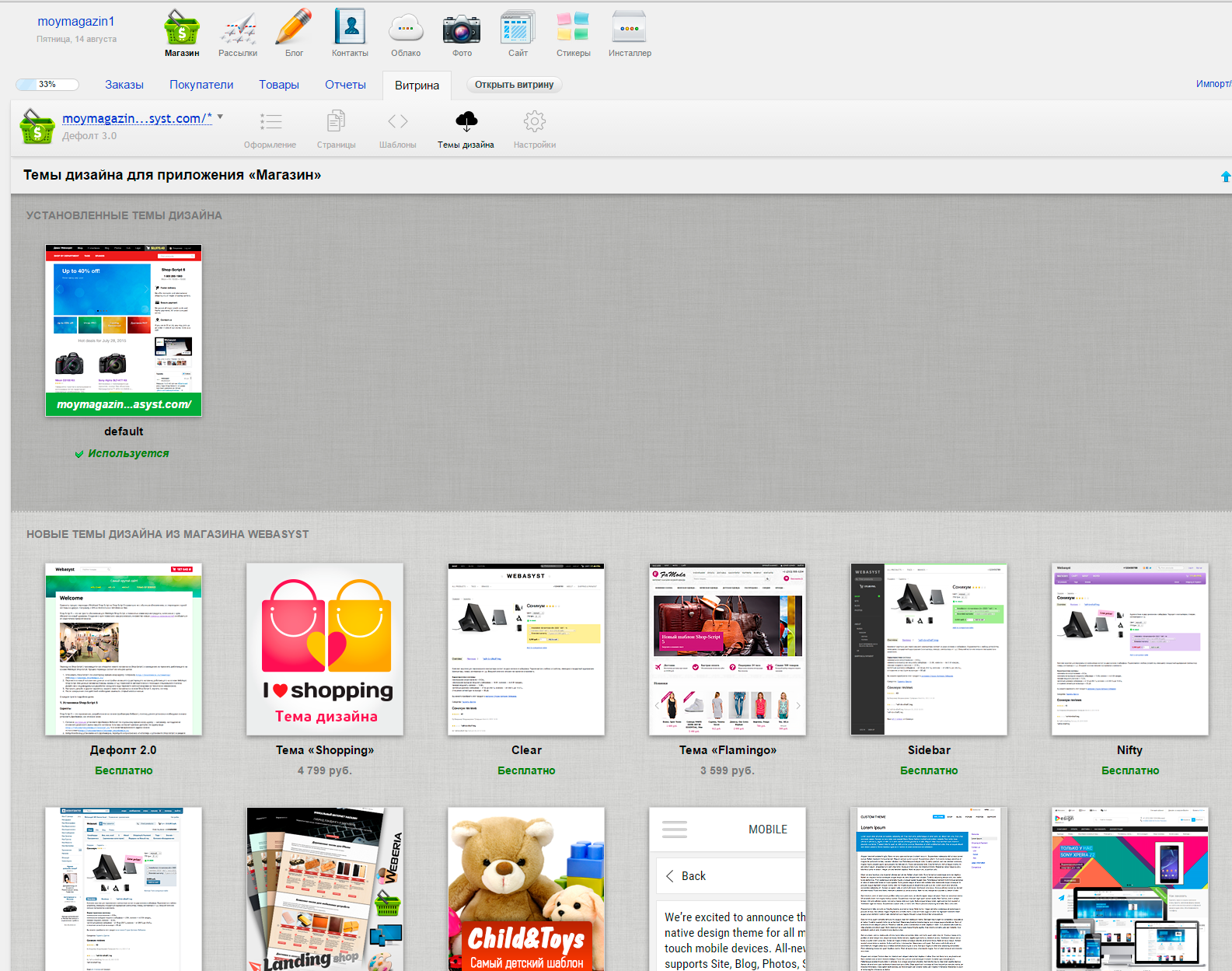The height and width of the screenshot is (971, 1232).
Task: Click the shop basket storefront logo
Action: (x=37, y=126)
